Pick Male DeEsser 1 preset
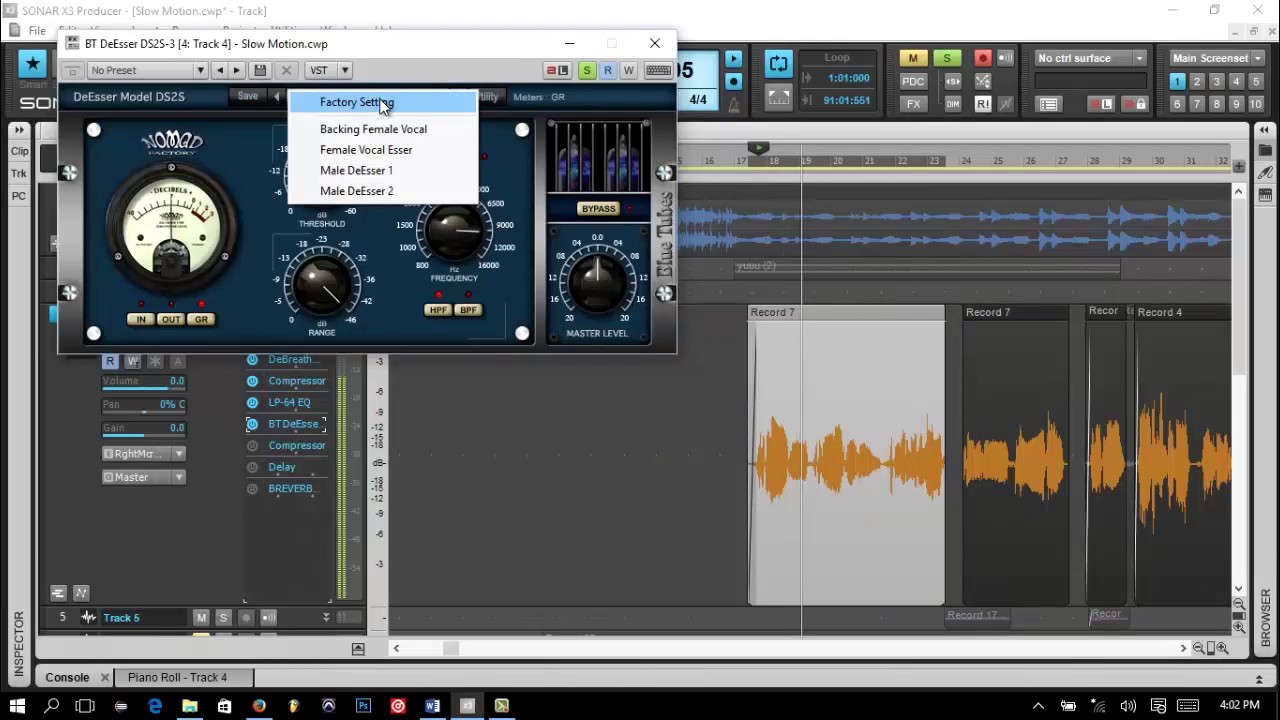The image size is (1280, 720). pyautogui.click(x=383, y=170)
